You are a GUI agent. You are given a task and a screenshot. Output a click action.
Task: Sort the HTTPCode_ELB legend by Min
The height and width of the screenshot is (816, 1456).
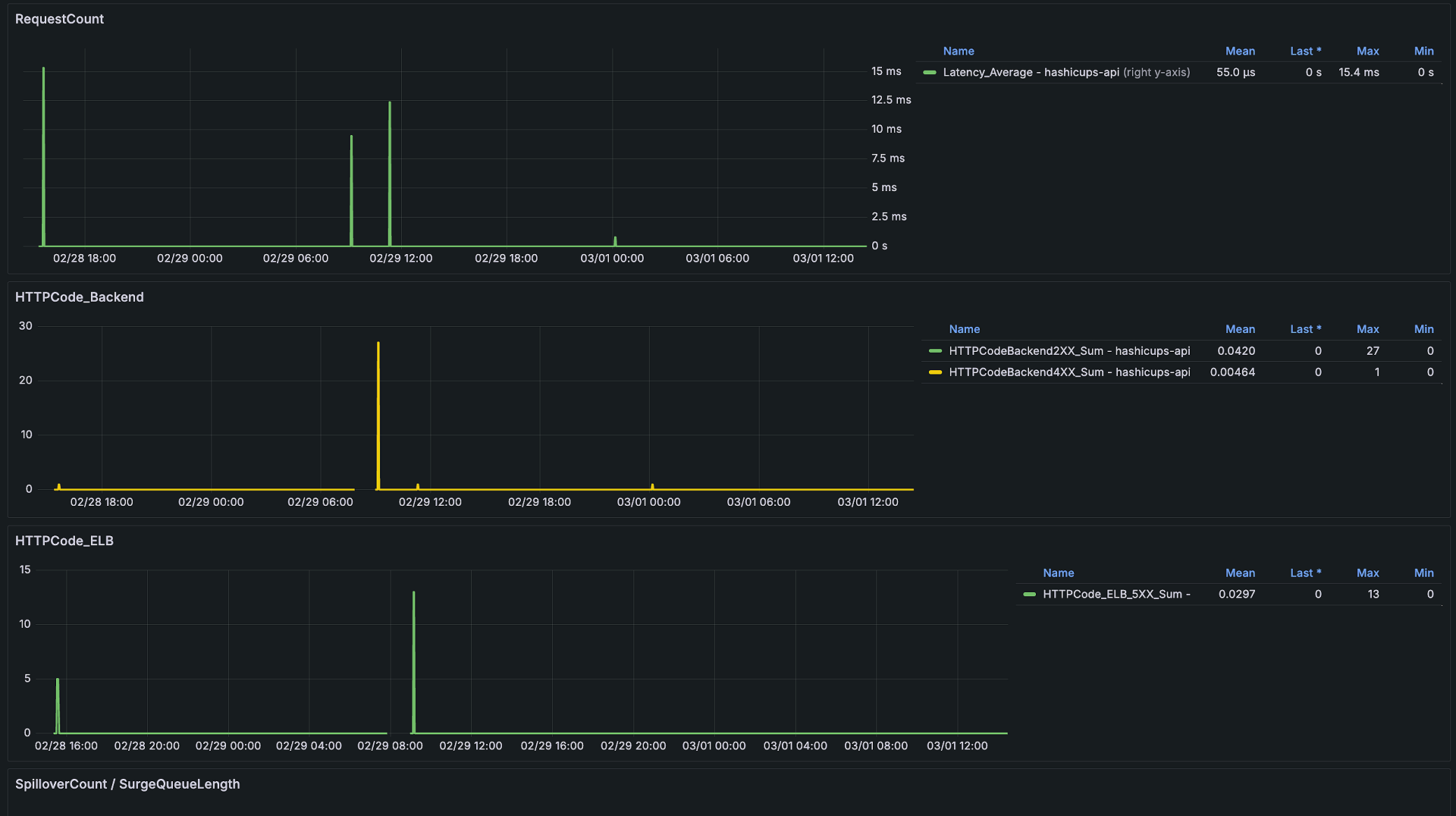pyautogui.click(x=1423, y=573)
